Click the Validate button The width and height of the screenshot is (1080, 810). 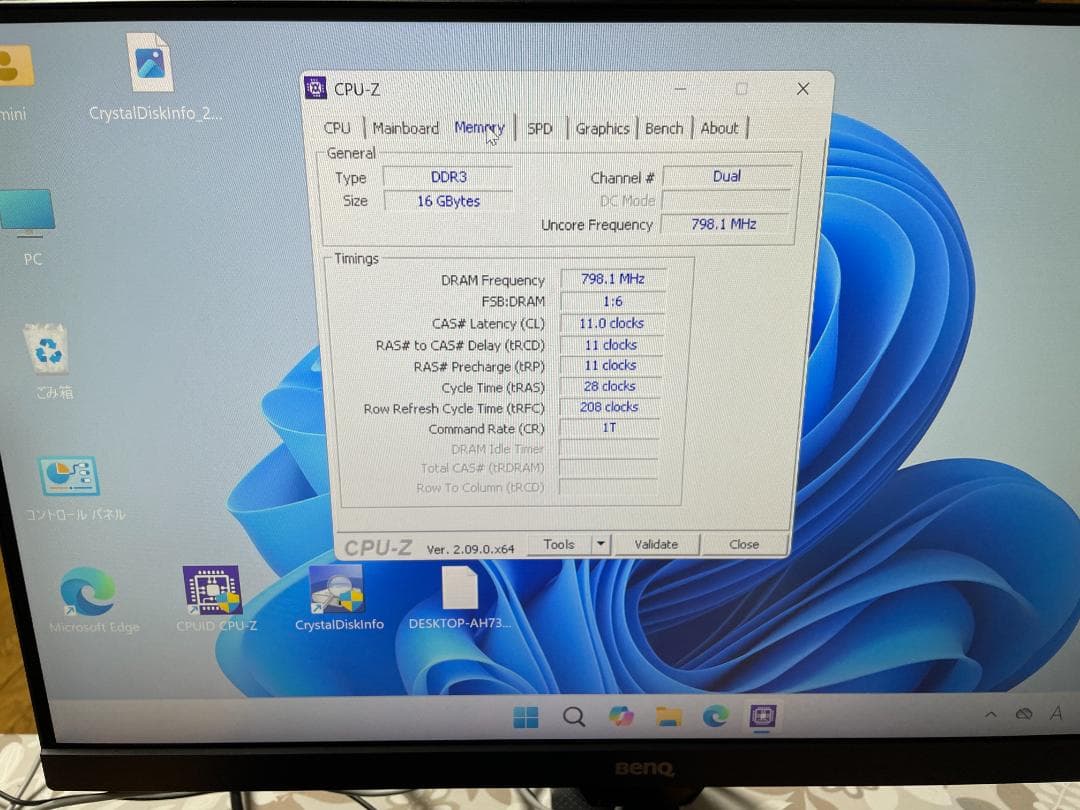tap(657, 544)
